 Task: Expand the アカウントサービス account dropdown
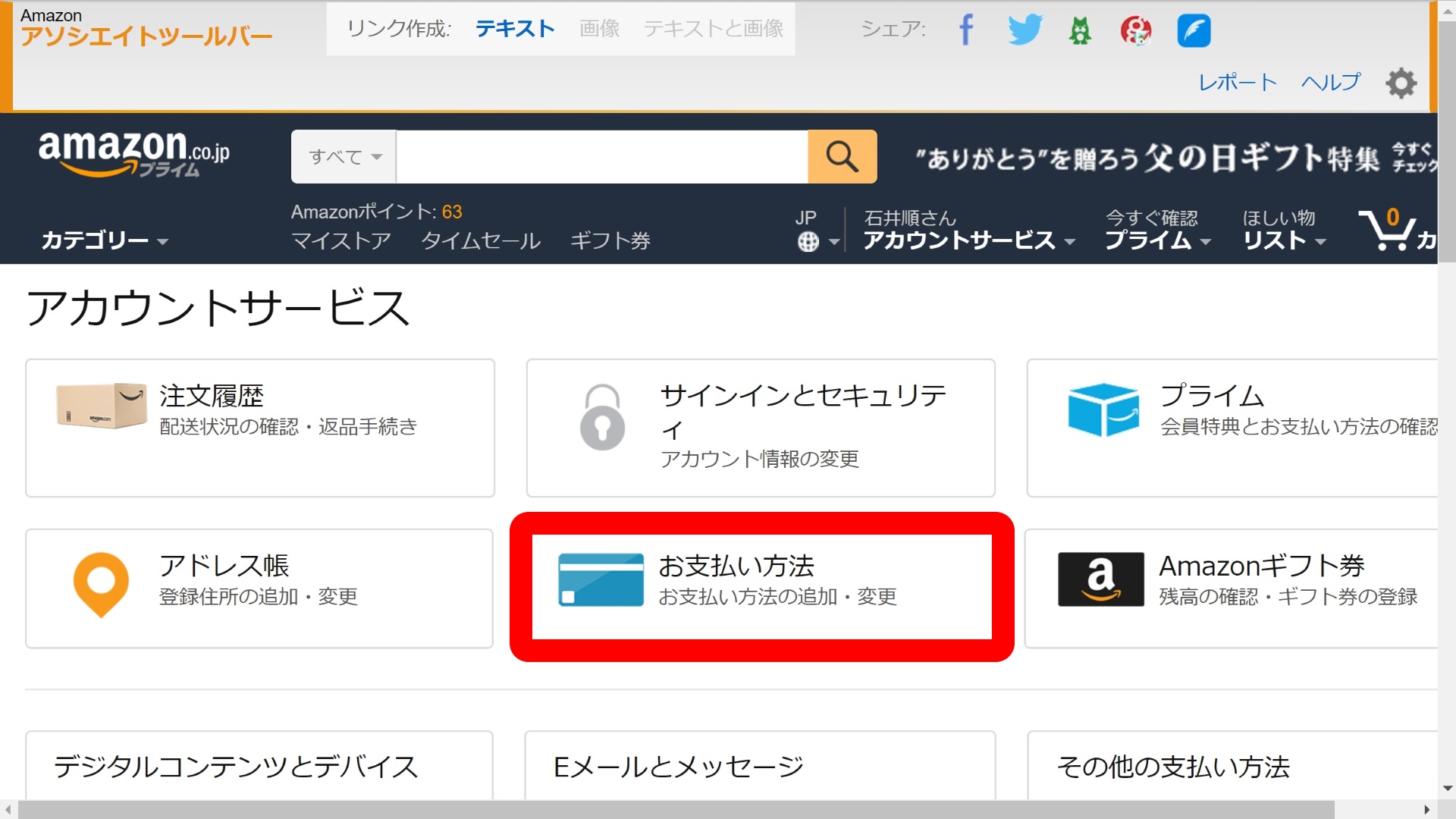coord(968,240)
